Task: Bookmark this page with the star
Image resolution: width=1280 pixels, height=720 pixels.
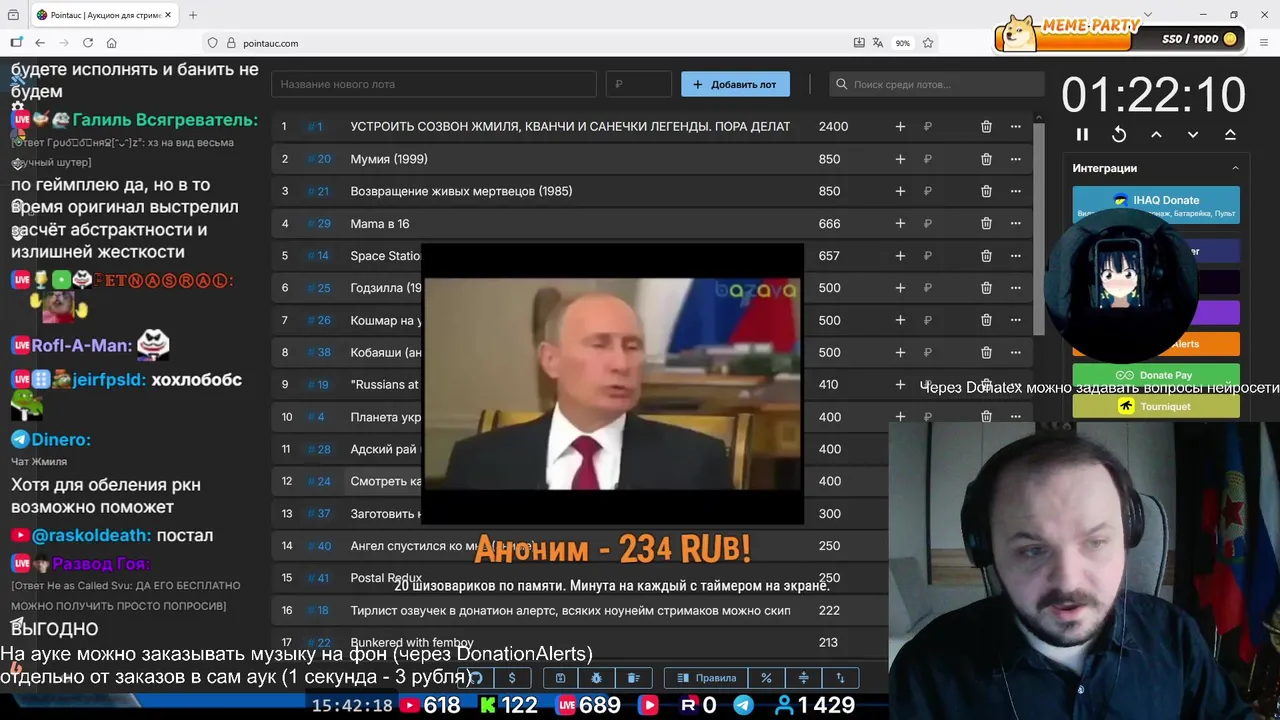Action: 928,43
